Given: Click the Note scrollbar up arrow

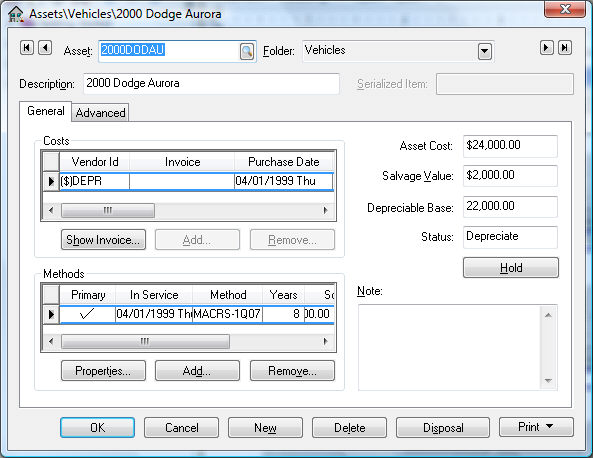Looking at the screenshot, I should (x=548, y=315).
